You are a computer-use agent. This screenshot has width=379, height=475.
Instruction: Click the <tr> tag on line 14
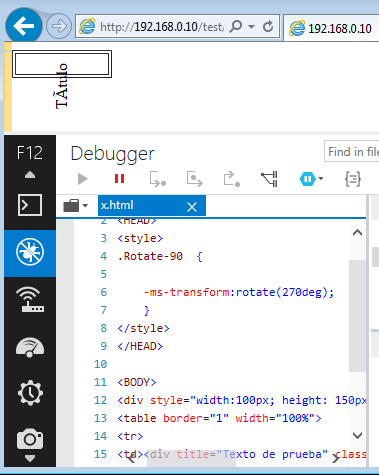130,436
